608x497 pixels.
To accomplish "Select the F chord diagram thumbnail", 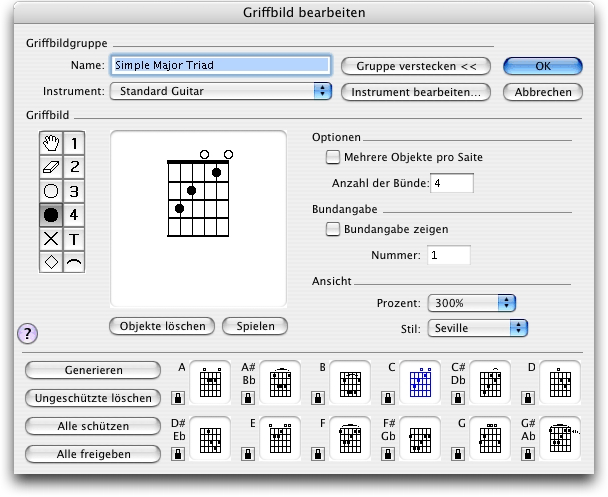I will click(350, 438).
